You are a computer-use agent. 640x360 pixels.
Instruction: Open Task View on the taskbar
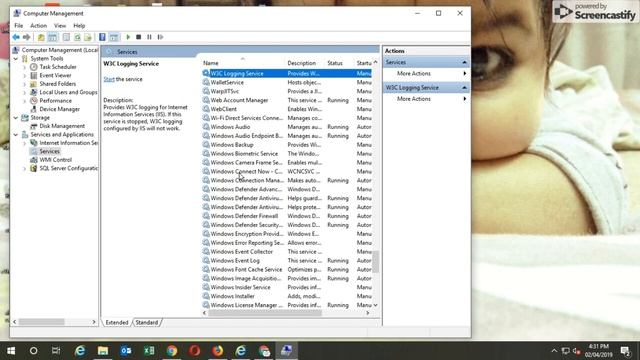pyautogui.click(x=56, y=351)
